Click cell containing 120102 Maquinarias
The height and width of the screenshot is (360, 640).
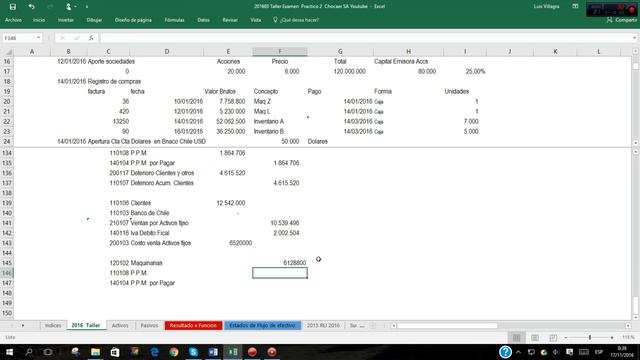[x=136, y=263]
